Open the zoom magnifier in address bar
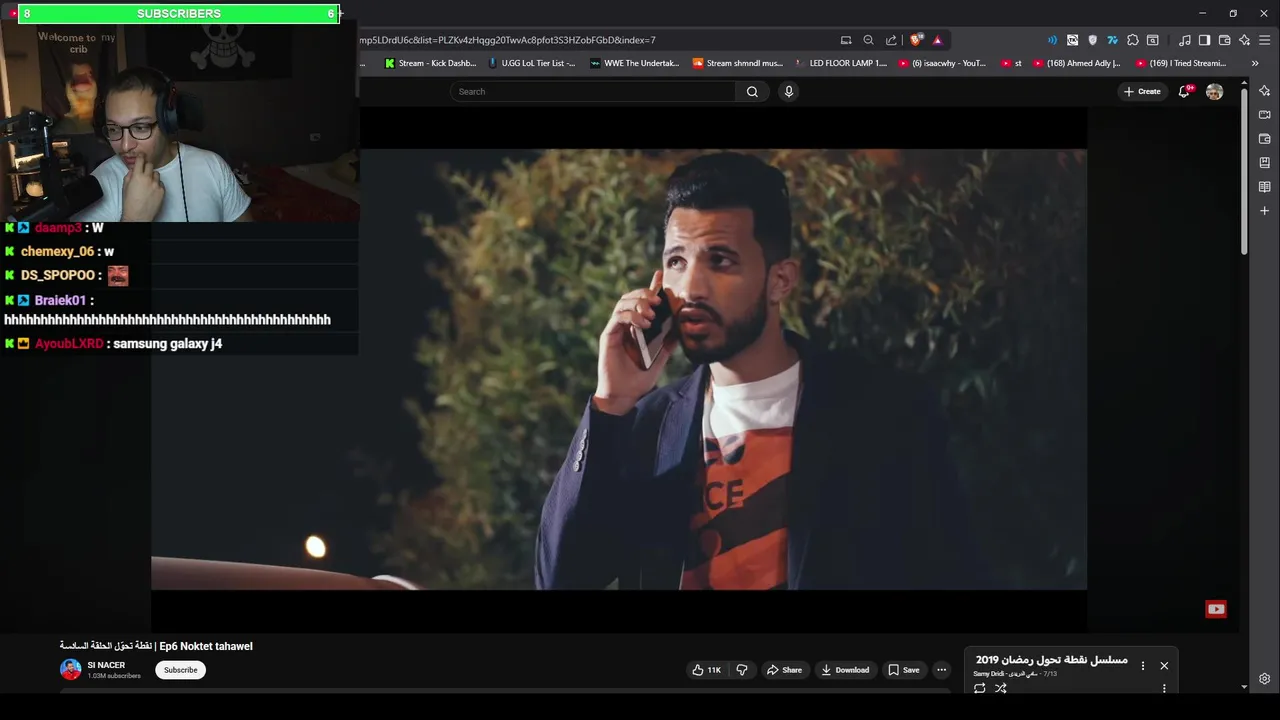Screen dimensions: 1280x720 (x=868, y=40)
